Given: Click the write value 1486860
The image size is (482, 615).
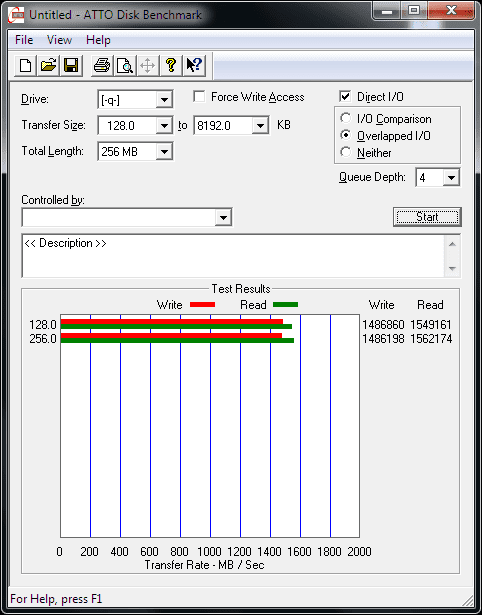Looking at the screenshot, I should click(x=383, y=325).
